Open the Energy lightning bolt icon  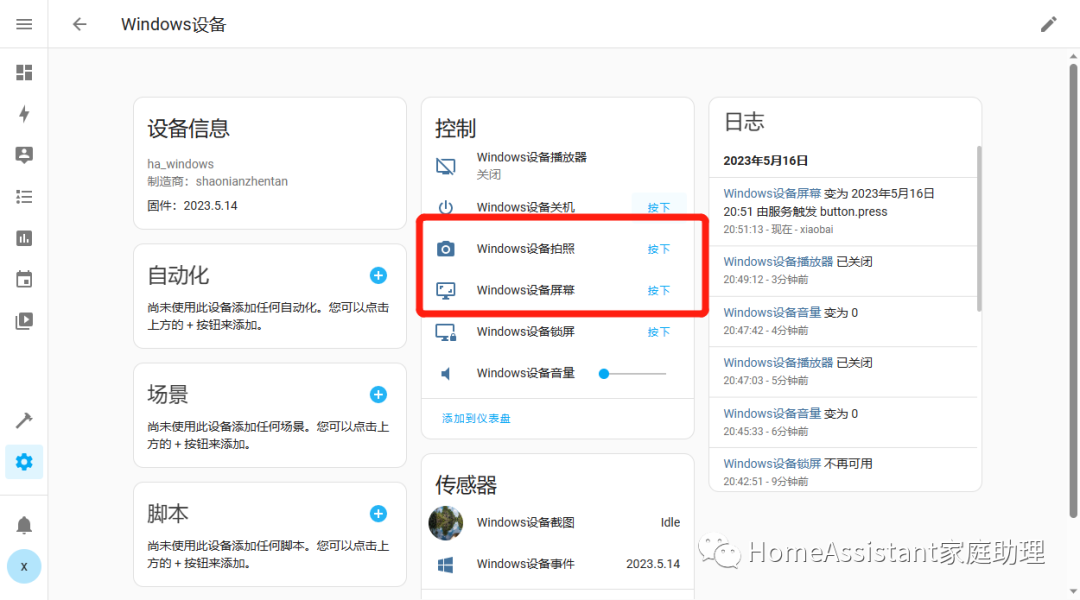point(24,114)
